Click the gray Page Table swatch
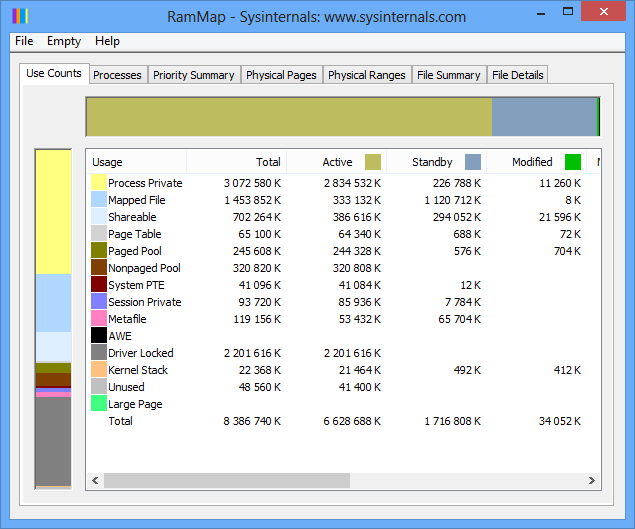 pos(99,234)
